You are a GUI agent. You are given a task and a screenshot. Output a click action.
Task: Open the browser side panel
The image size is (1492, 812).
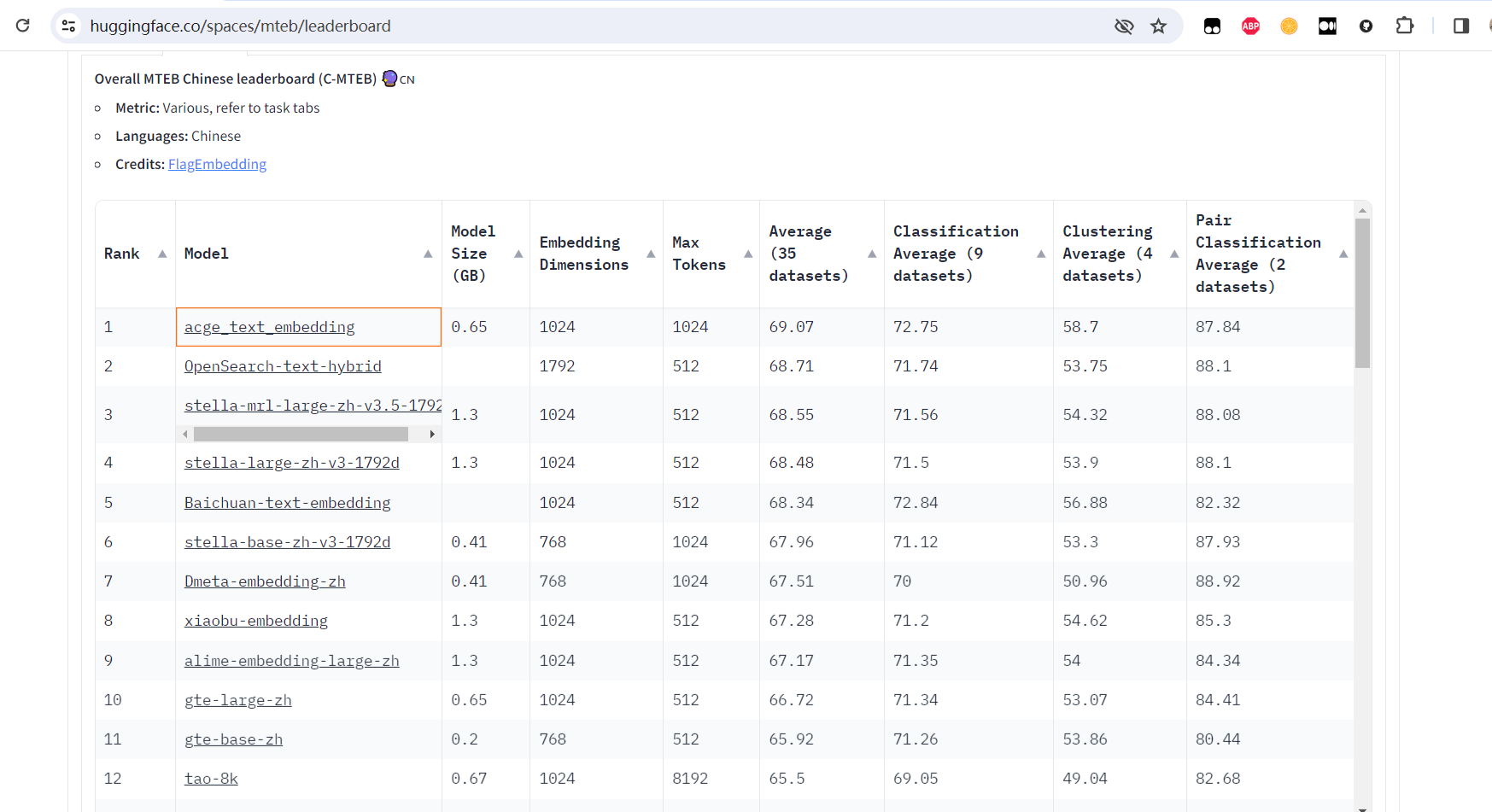pos(1460,26)
